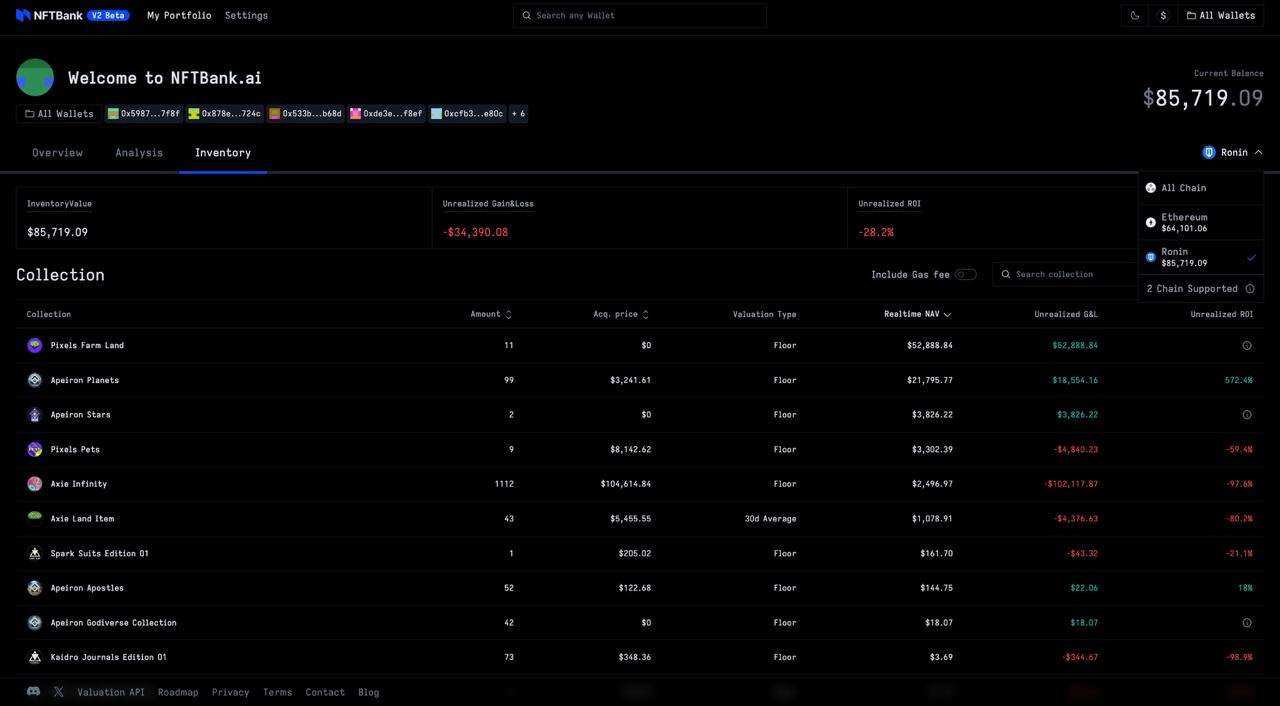The height and width of the screenshot is (706, 1280).
Task: Open the Discord icon link
Action: click(x=33, y=691)
